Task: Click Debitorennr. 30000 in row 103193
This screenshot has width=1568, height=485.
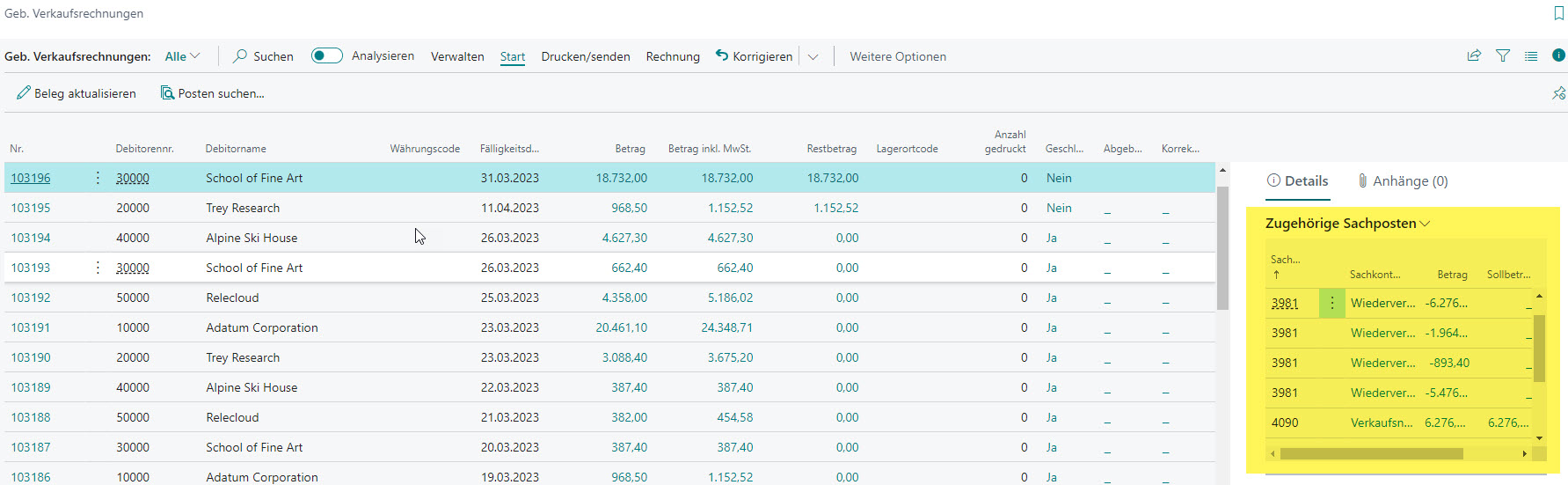Action: tap(133, 268)
